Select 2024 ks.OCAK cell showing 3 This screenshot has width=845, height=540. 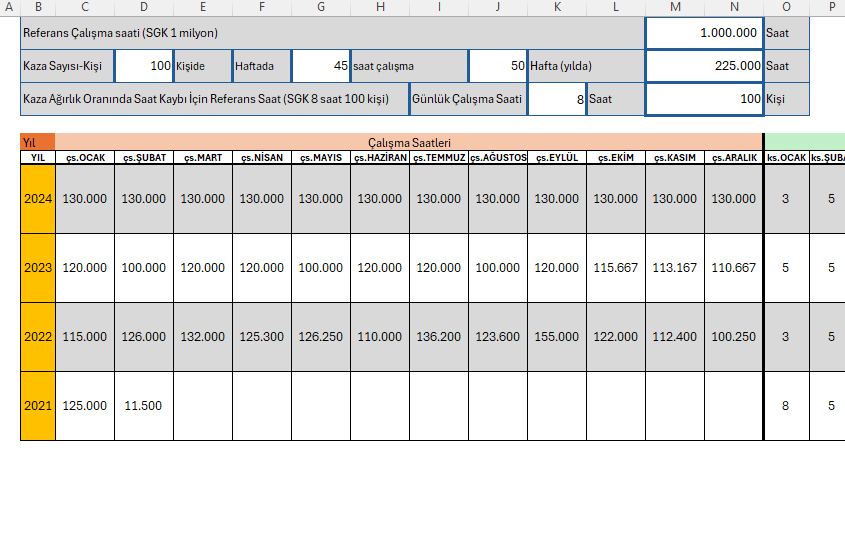point(787,199)
